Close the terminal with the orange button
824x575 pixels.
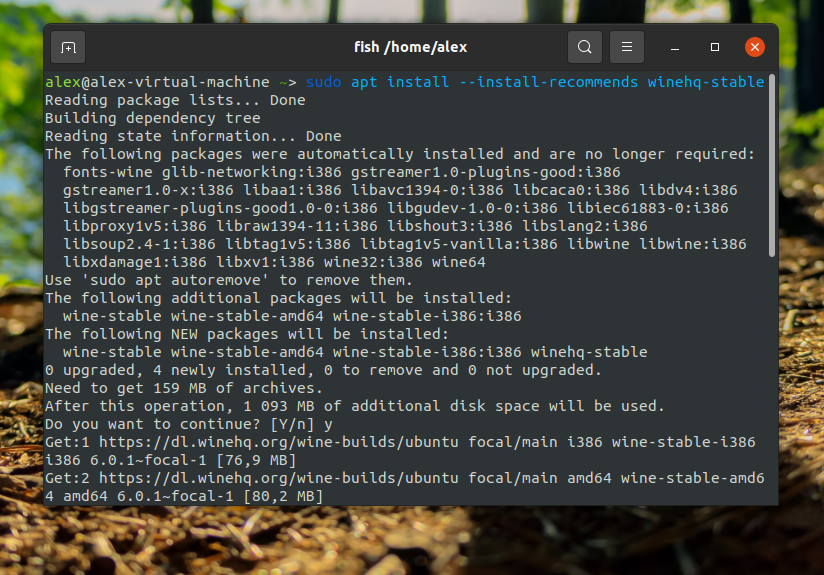pyautogui.click(x=755, y=47)
